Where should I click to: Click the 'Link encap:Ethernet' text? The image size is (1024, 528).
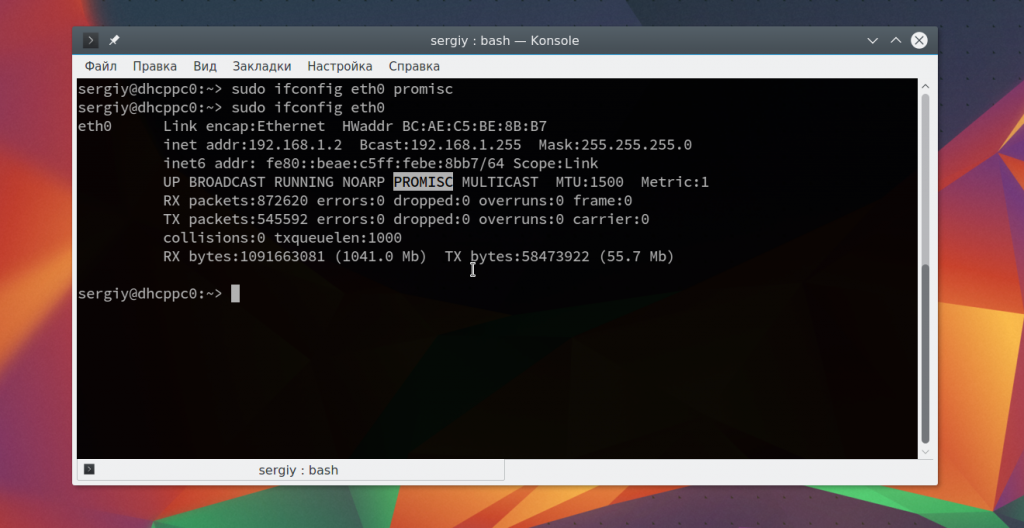tap(244, 126)
